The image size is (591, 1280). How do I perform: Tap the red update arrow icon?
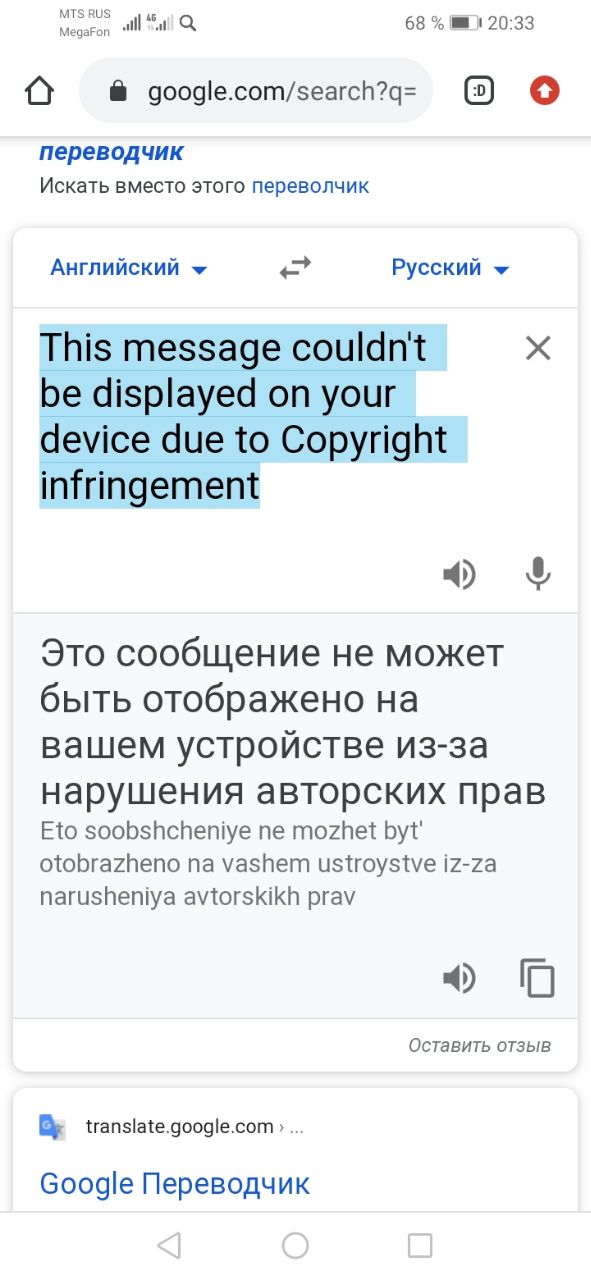click(544, 92)
